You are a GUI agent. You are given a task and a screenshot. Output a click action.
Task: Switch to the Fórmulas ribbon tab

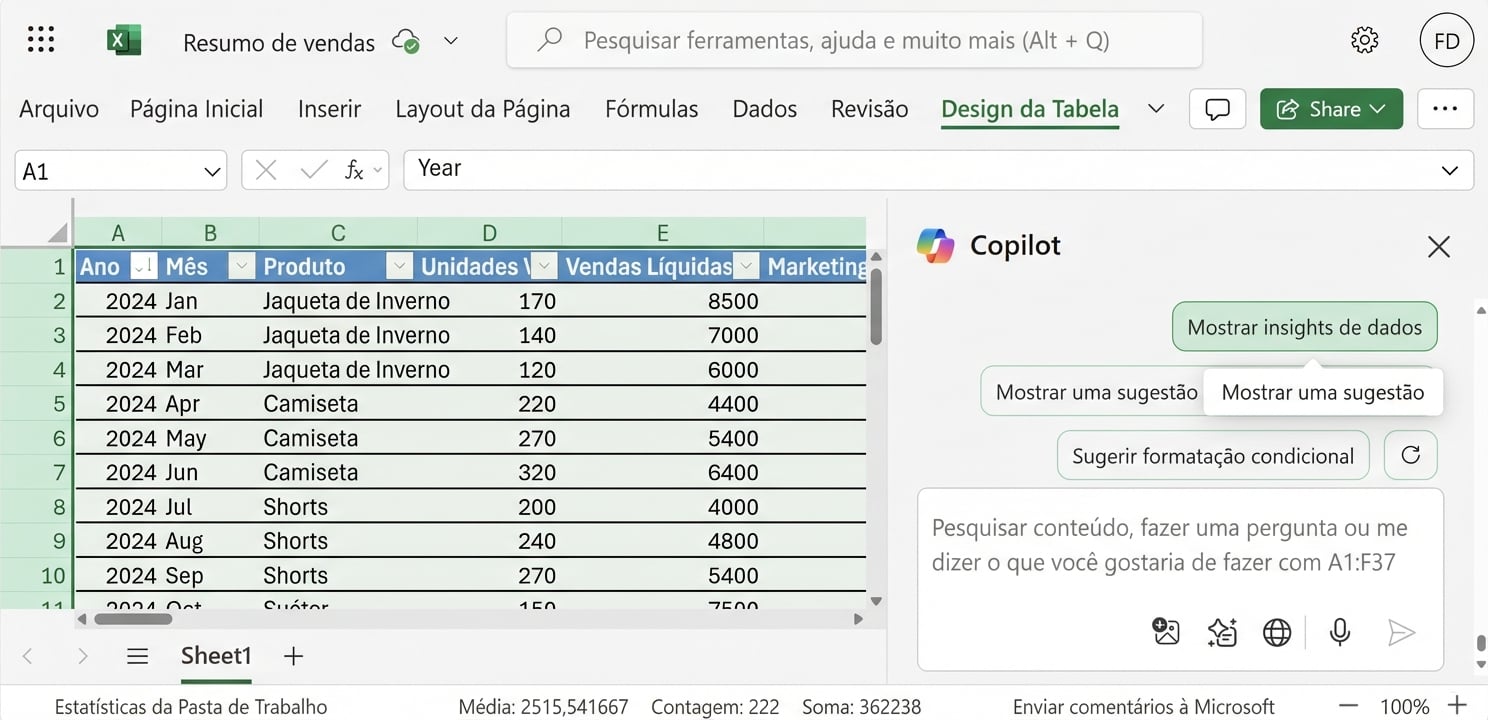click(651, 108)
